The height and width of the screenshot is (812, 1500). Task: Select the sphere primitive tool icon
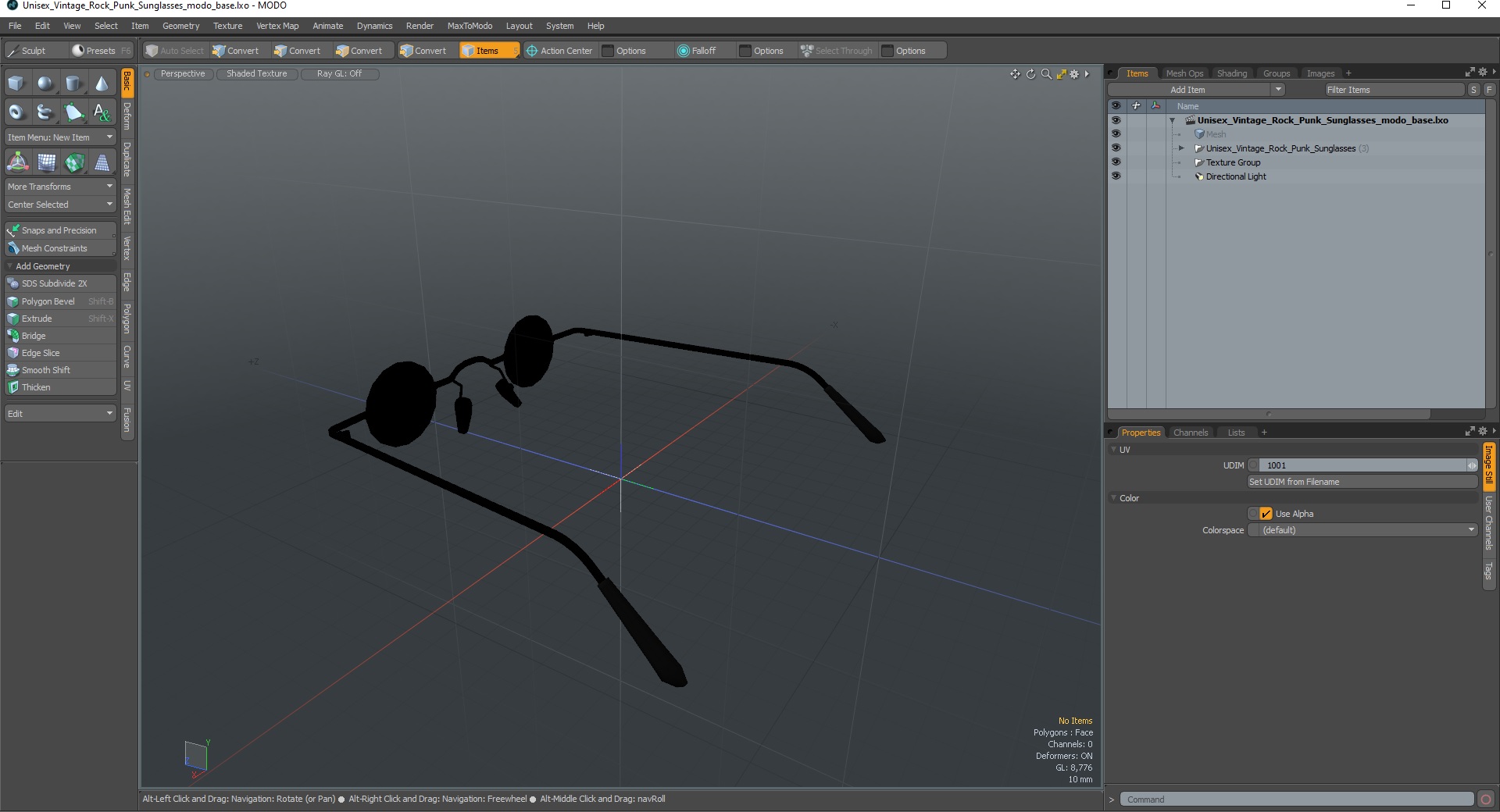click(45, 84)
